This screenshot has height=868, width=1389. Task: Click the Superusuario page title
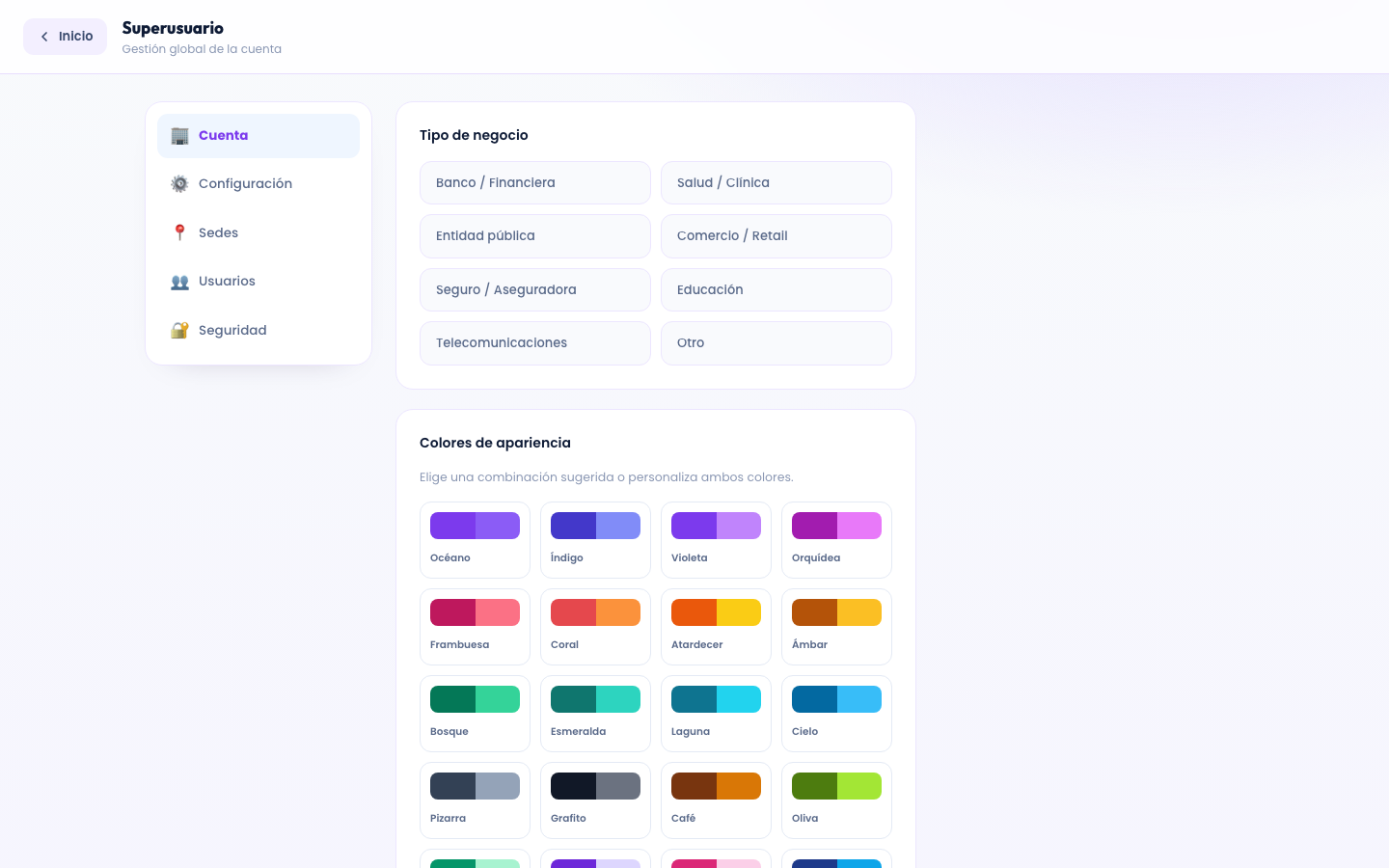pos(173,28)
